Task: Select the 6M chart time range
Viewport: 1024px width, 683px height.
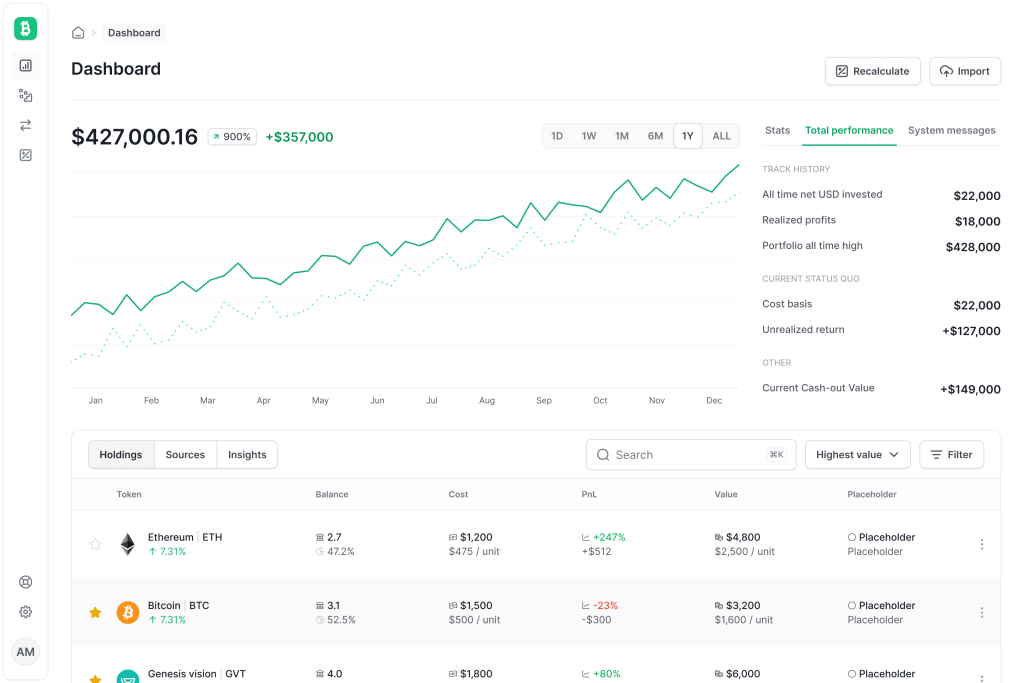Action: pyautogui.click(x=655, y=136)
